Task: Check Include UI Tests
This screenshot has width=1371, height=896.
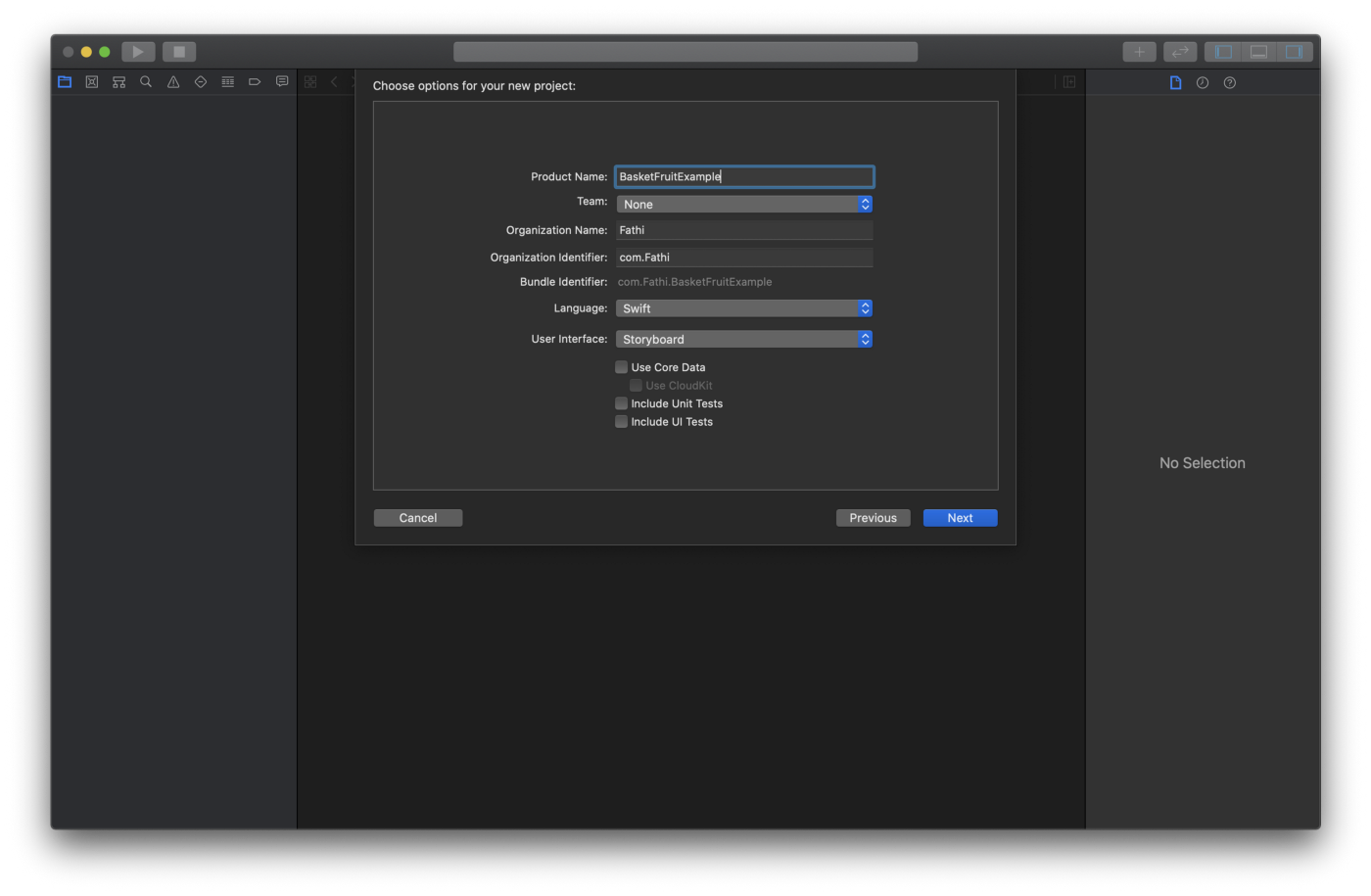Action: 621,421
